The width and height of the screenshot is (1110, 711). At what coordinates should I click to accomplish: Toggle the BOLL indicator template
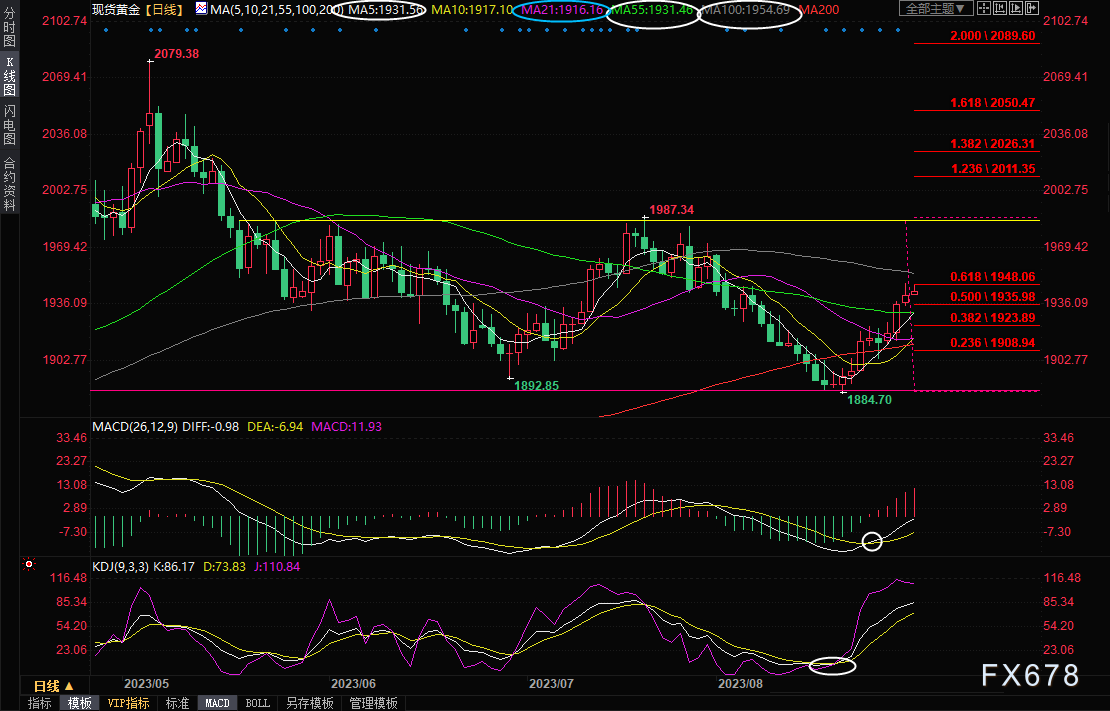pyautogui.click(x=257, y=703)
